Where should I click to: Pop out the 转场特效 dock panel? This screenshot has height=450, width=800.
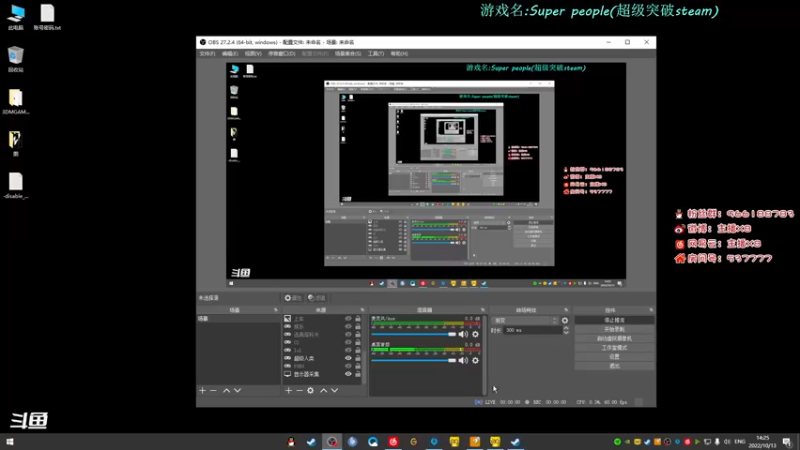pyautogui.click(x=566, y=310)
